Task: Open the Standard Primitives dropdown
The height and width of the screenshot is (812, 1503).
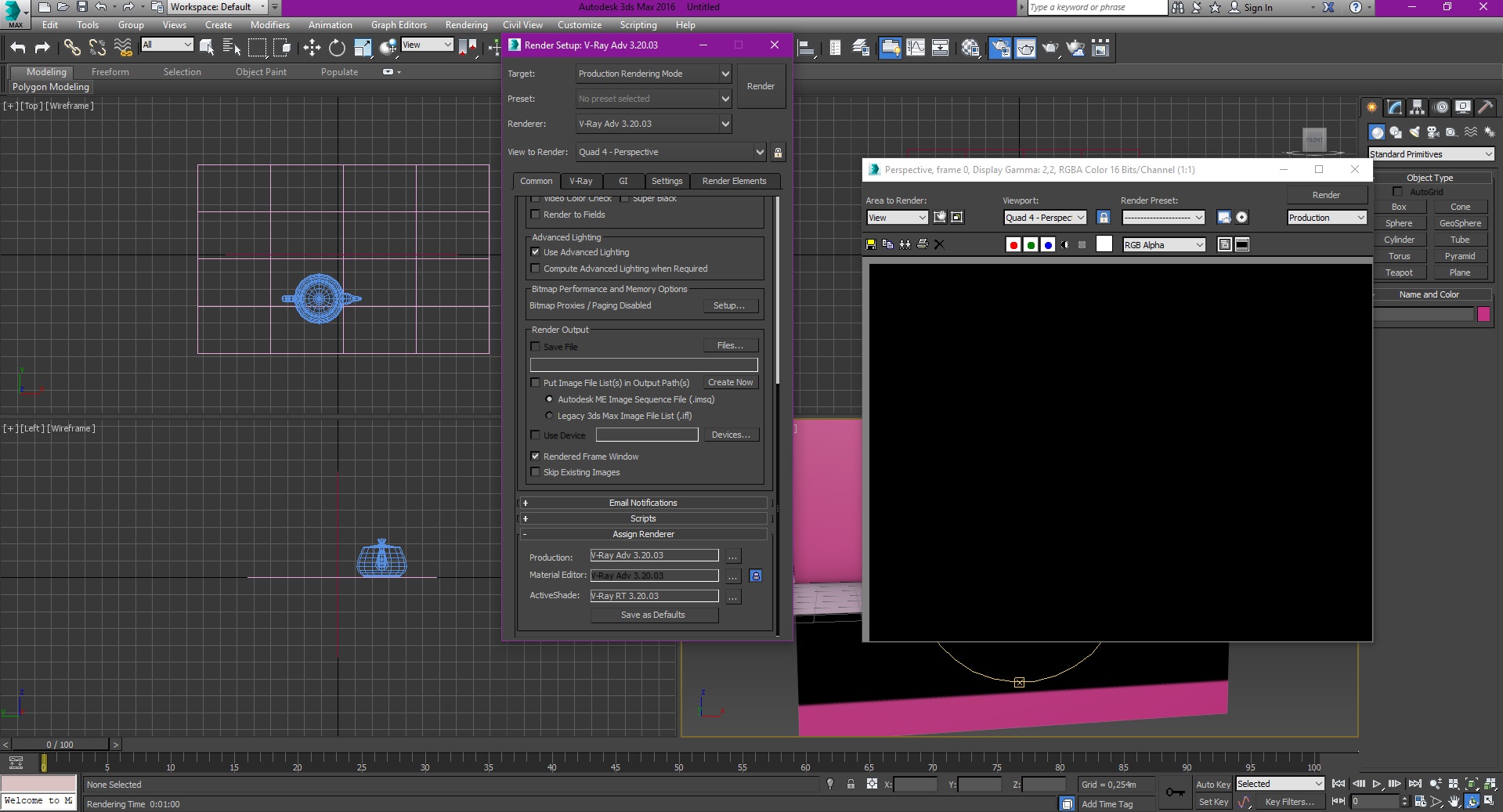Action: pyautogui.click(x=1431, y=154)
